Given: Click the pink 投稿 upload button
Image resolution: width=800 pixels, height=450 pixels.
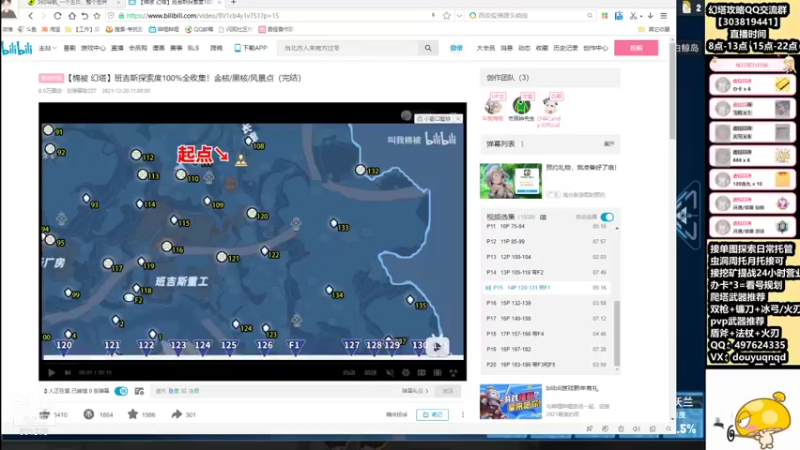Looking at the screenshot, I should (636, 48).
